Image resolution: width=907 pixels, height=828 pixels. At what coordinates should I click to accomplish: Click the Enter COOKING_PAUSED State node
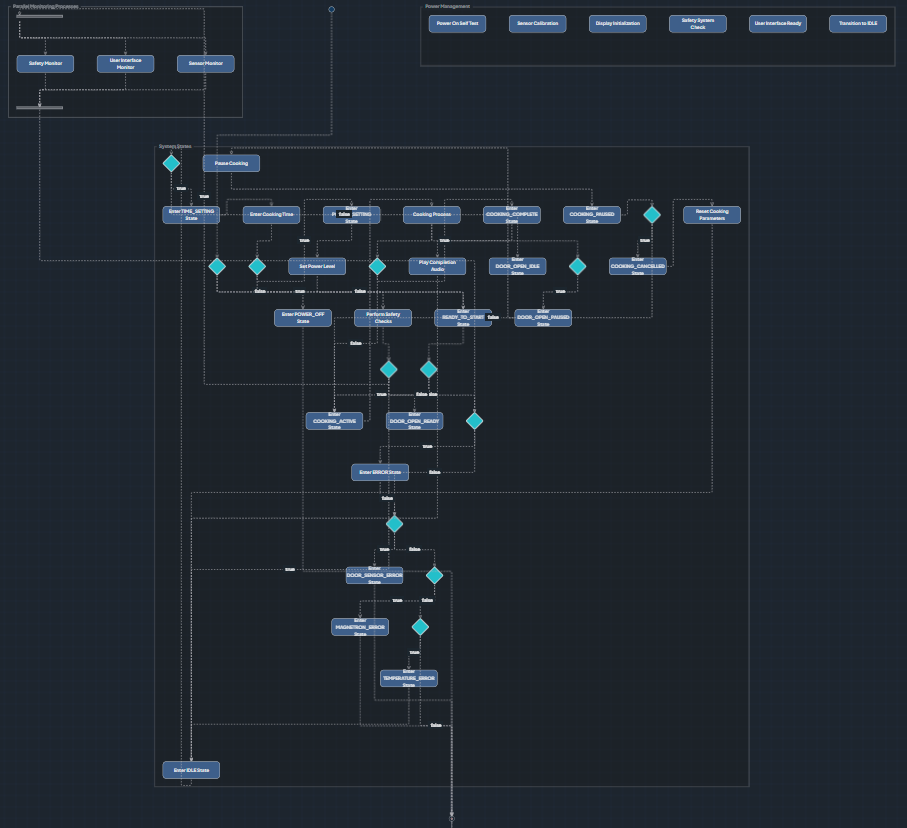click(x=592, y=215)
